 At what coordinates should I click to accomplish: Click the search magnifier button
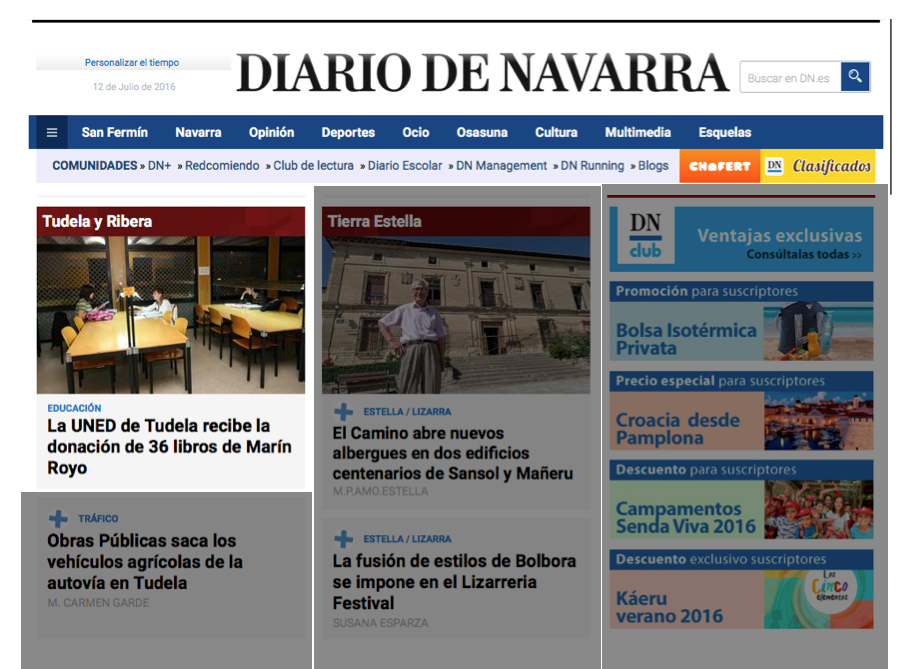855,76
